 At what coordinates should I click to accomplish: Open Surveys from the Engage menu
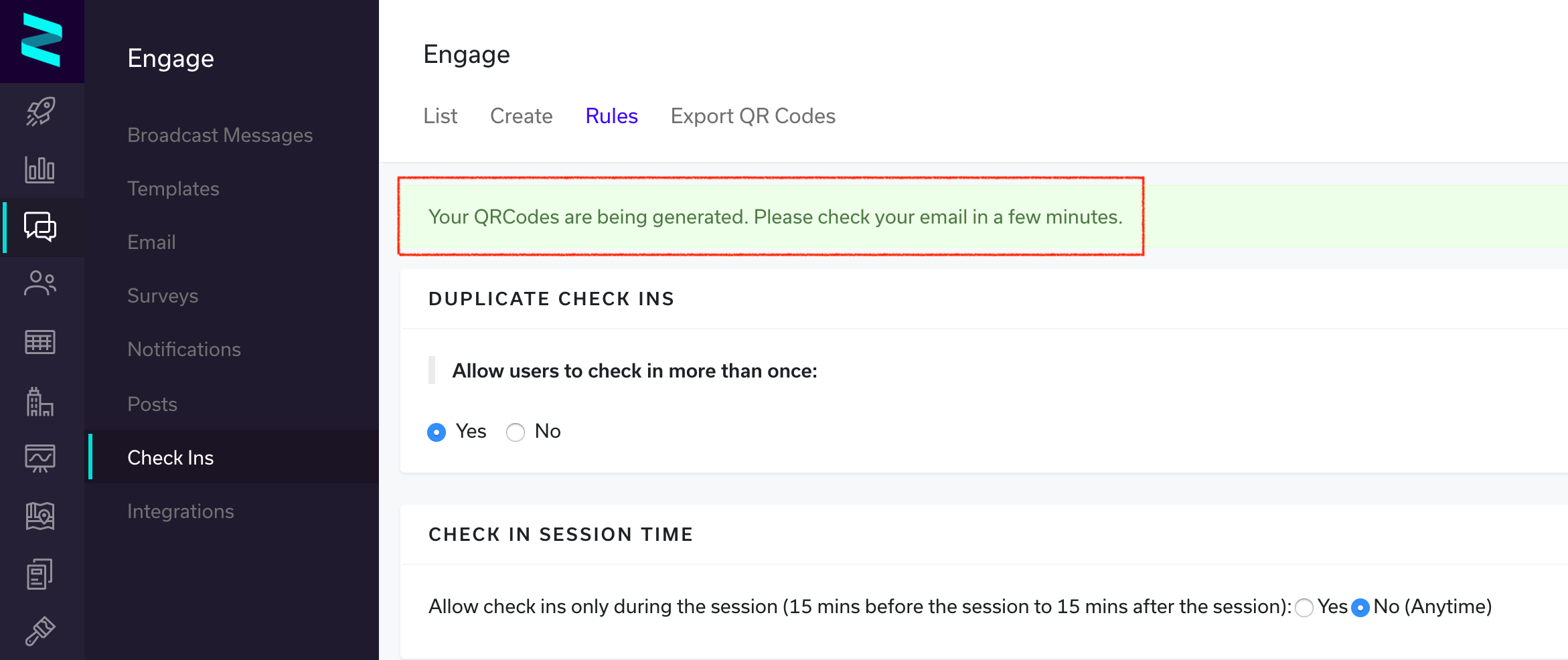(163, 296)
